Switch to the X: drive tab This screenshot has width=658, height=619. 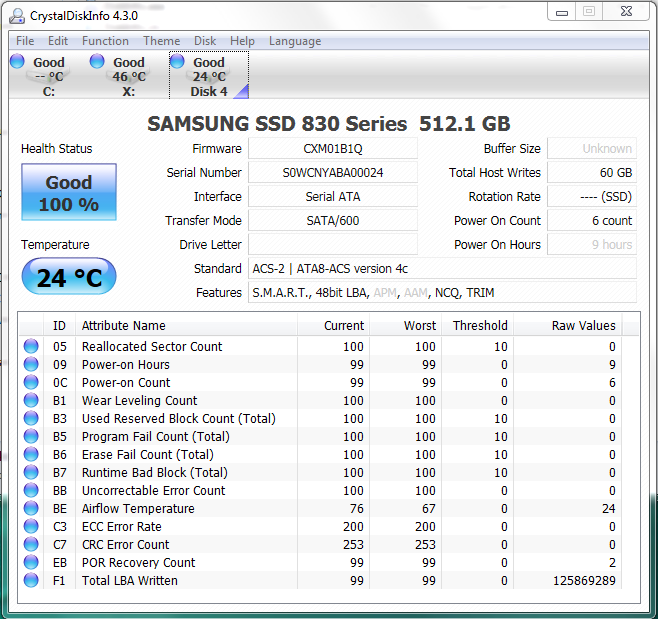click(128, 76)
